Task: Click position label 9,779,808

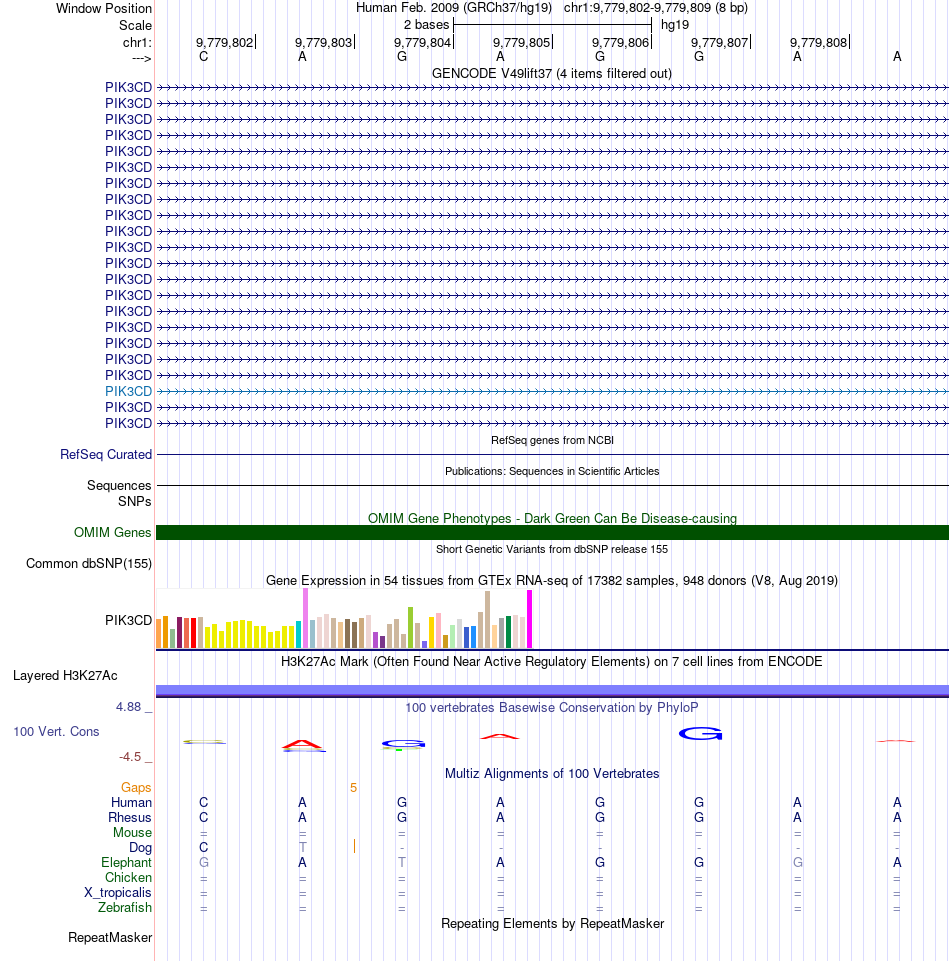Action: (x=818, y=42)
